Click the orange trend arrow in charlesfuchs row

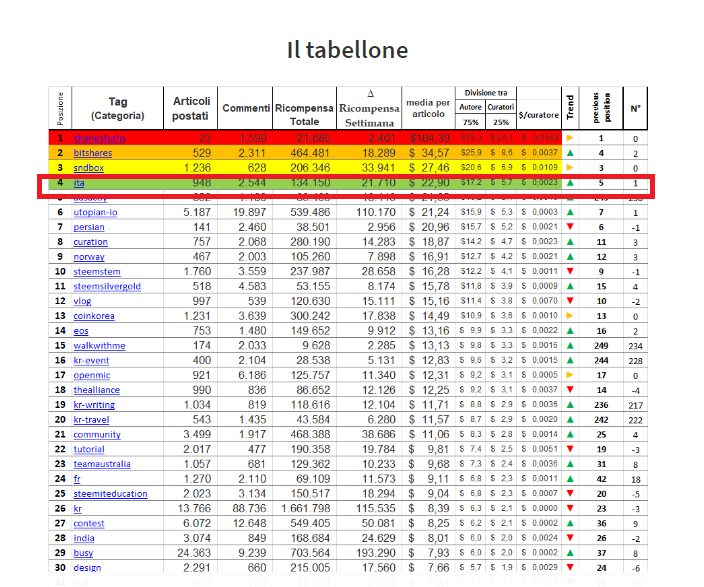tap(570, 138)
